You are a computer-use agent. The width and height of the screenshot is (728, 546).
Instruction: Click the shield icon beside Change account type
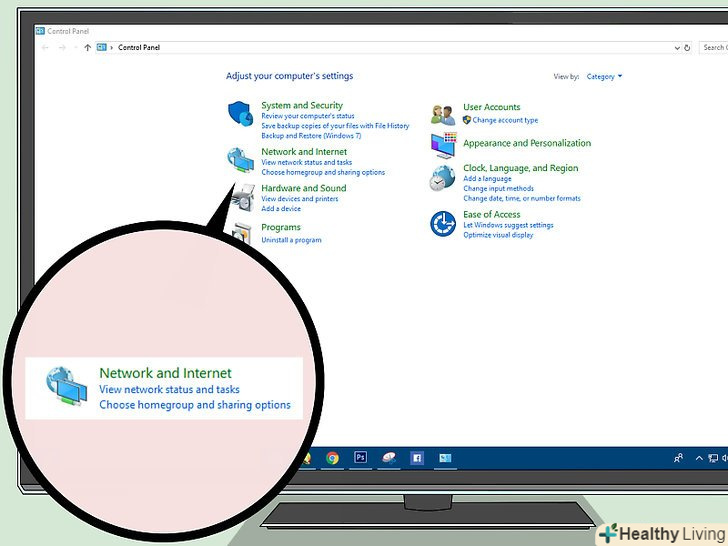[467, 120]
